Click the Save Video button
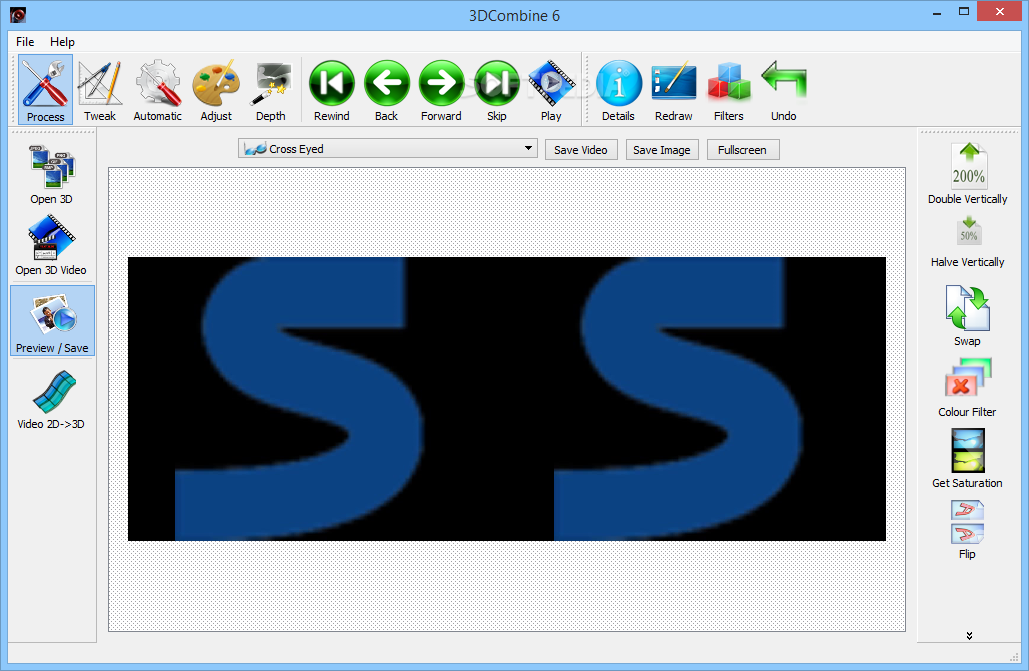 (581, 150)
